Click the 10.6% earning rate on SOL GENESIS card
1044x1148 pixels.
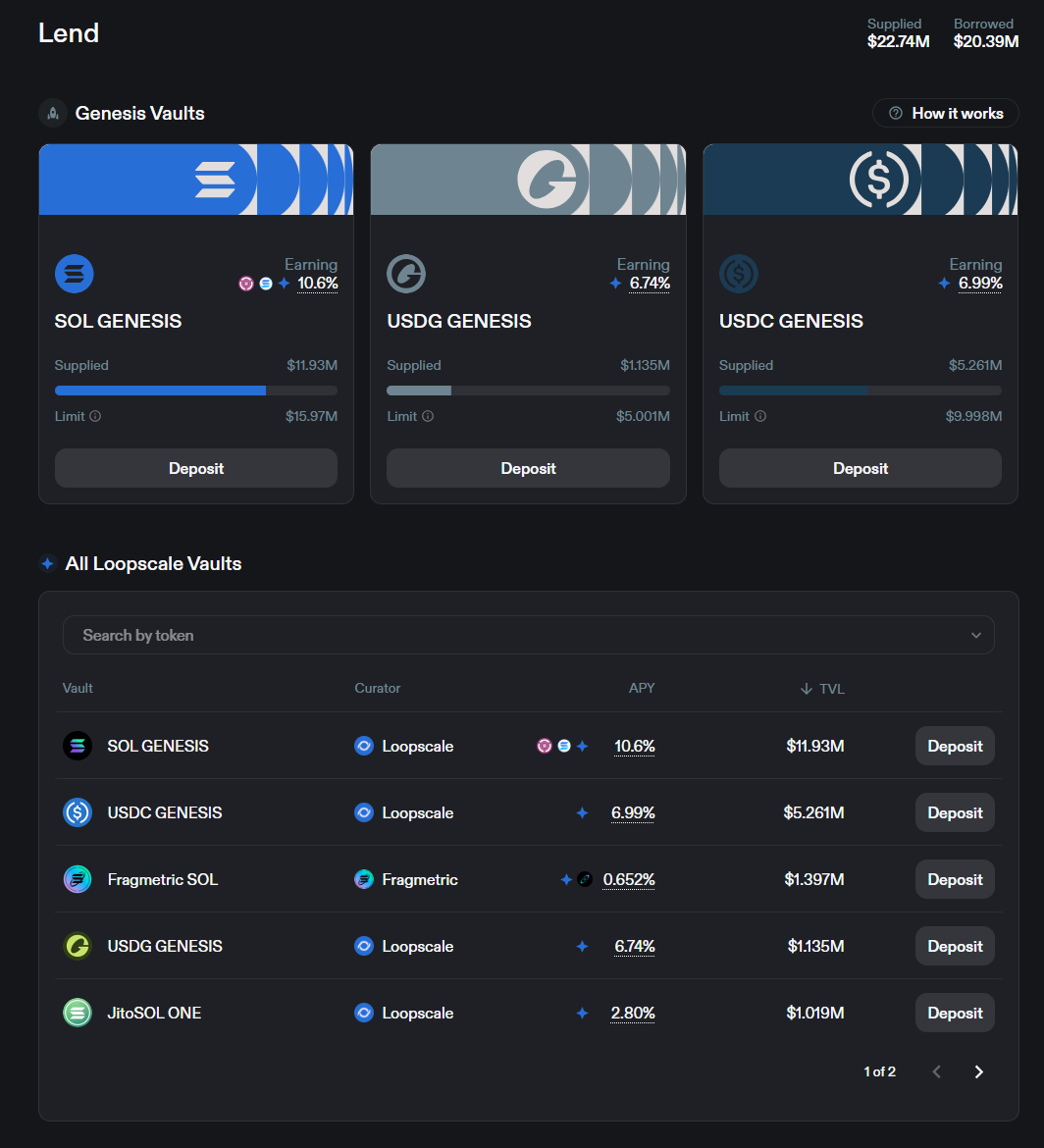pyautogui.click(x=318, y=284)
